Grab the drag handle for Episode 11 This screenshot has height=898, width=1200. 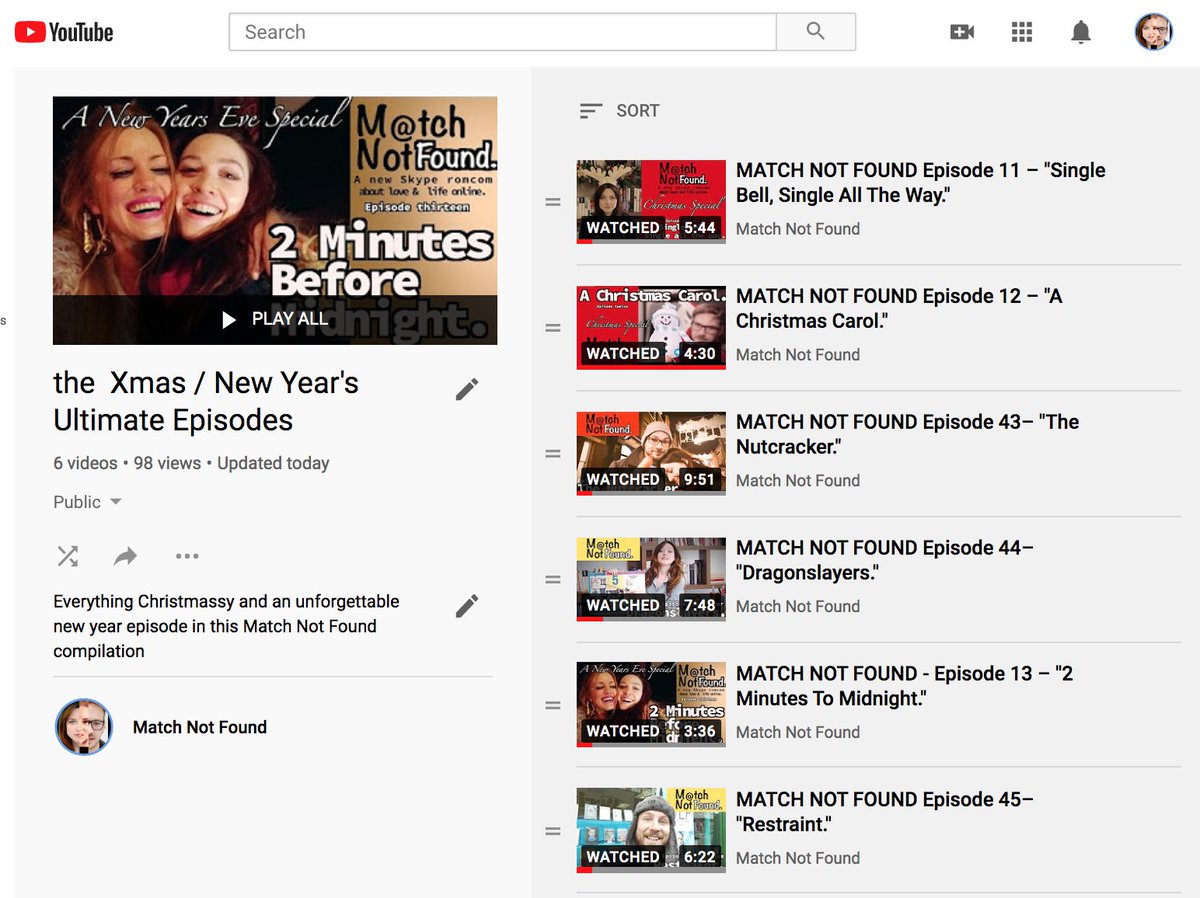coord(553,202)
